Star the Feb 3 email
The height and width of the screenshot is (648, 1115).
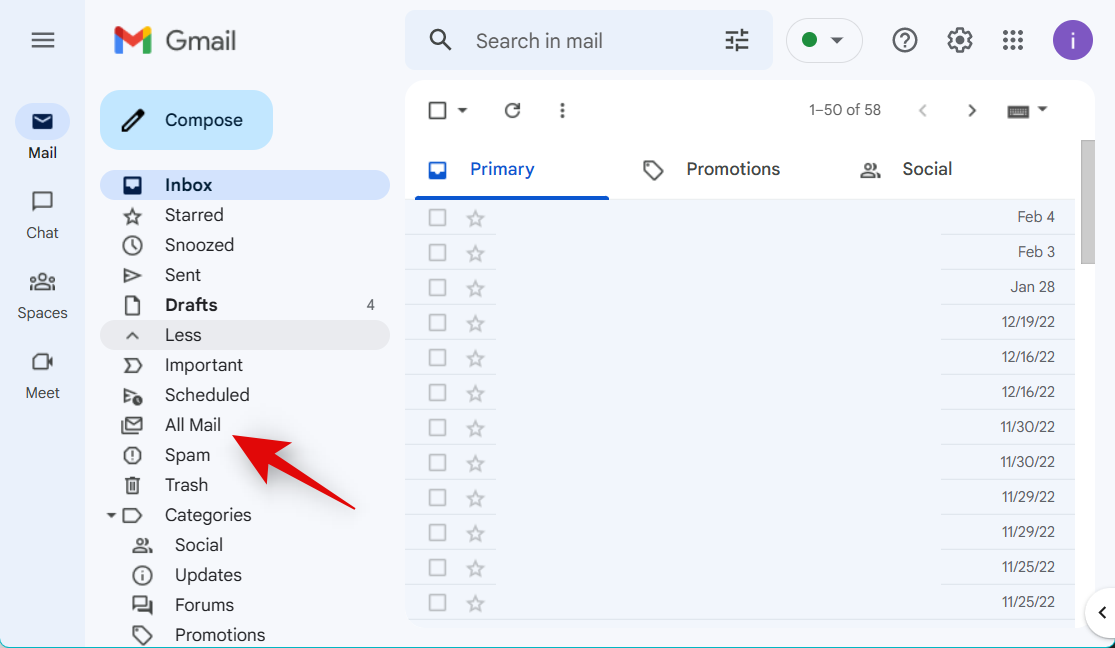475,252
